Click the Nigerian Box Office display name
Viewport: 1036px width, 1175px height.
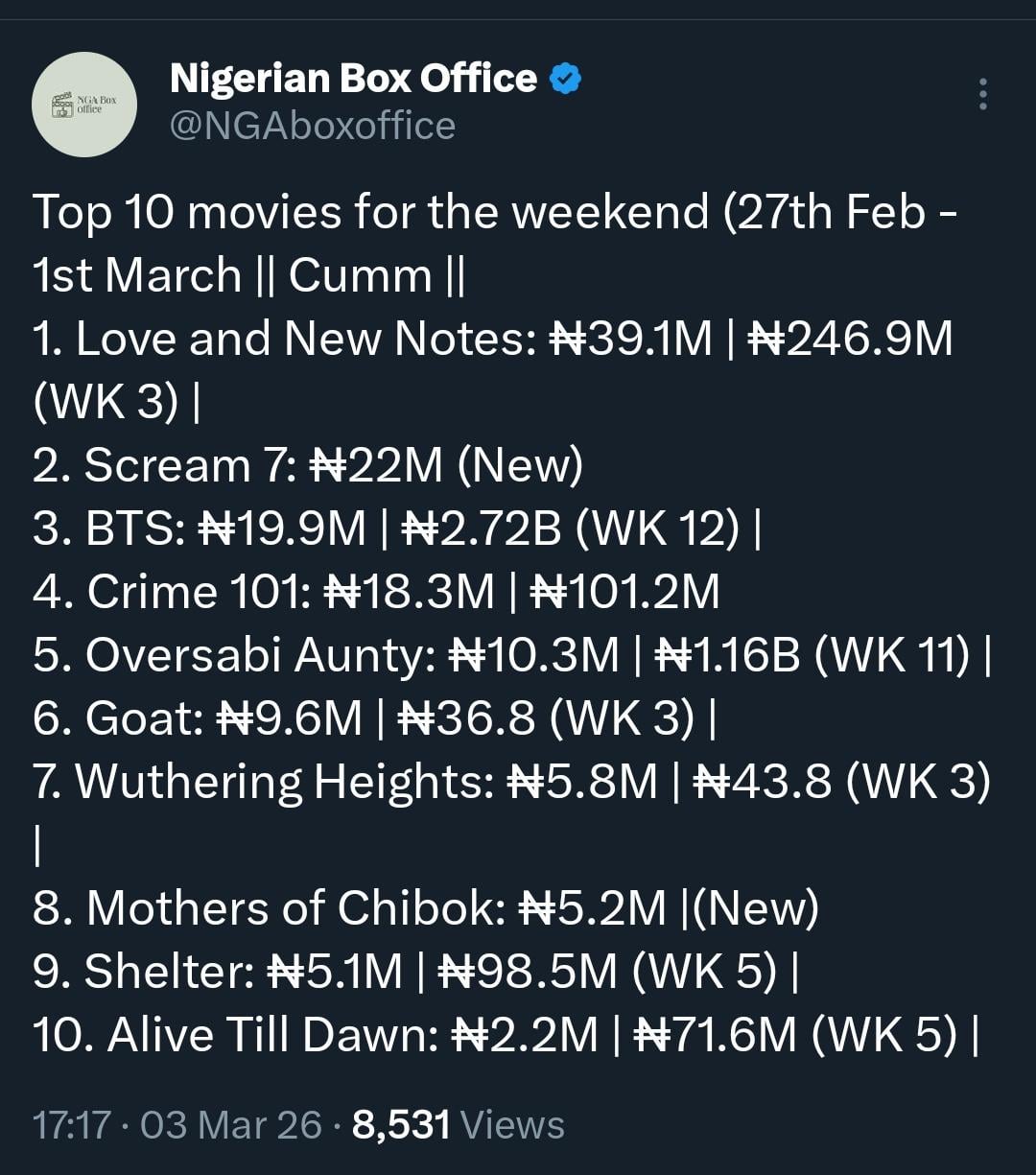353,79
